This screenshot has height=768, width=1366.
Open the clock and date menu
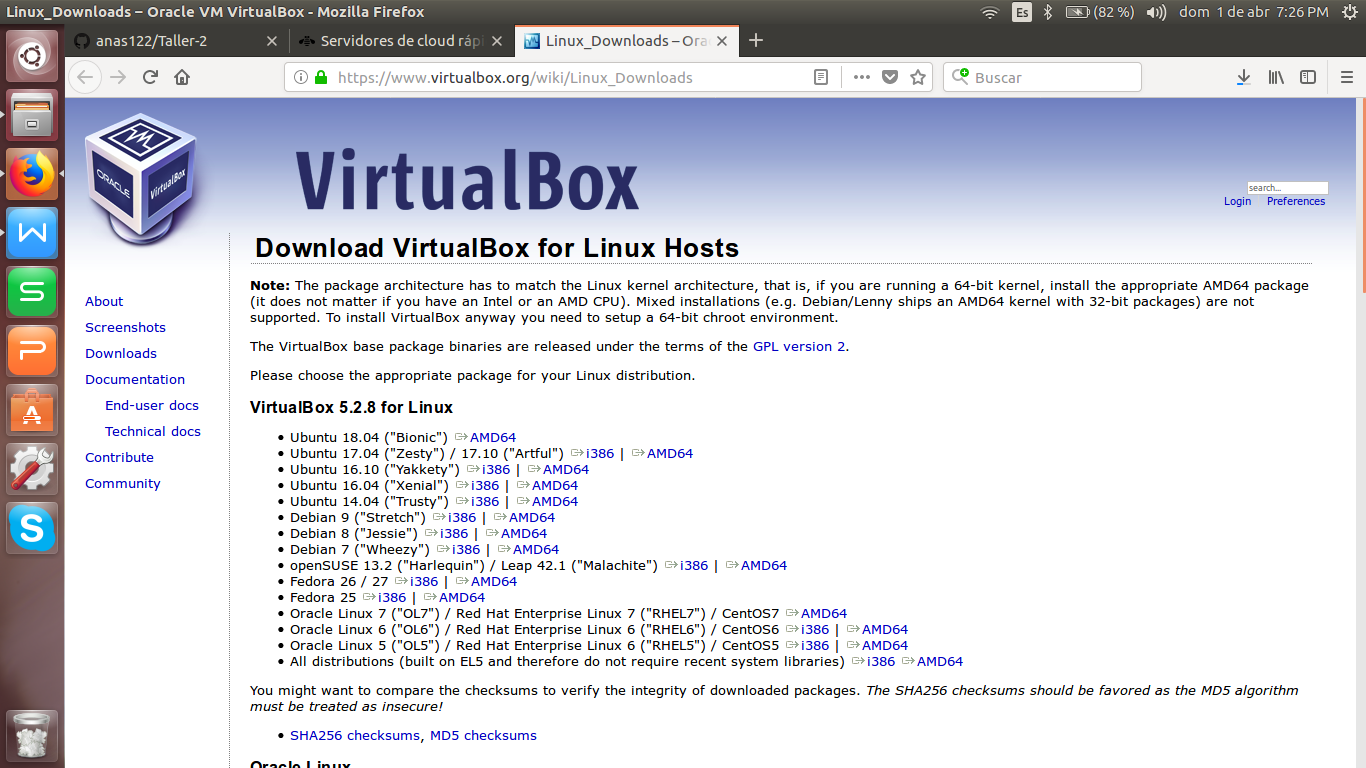pyautogui.click(x=1254, y=12)
